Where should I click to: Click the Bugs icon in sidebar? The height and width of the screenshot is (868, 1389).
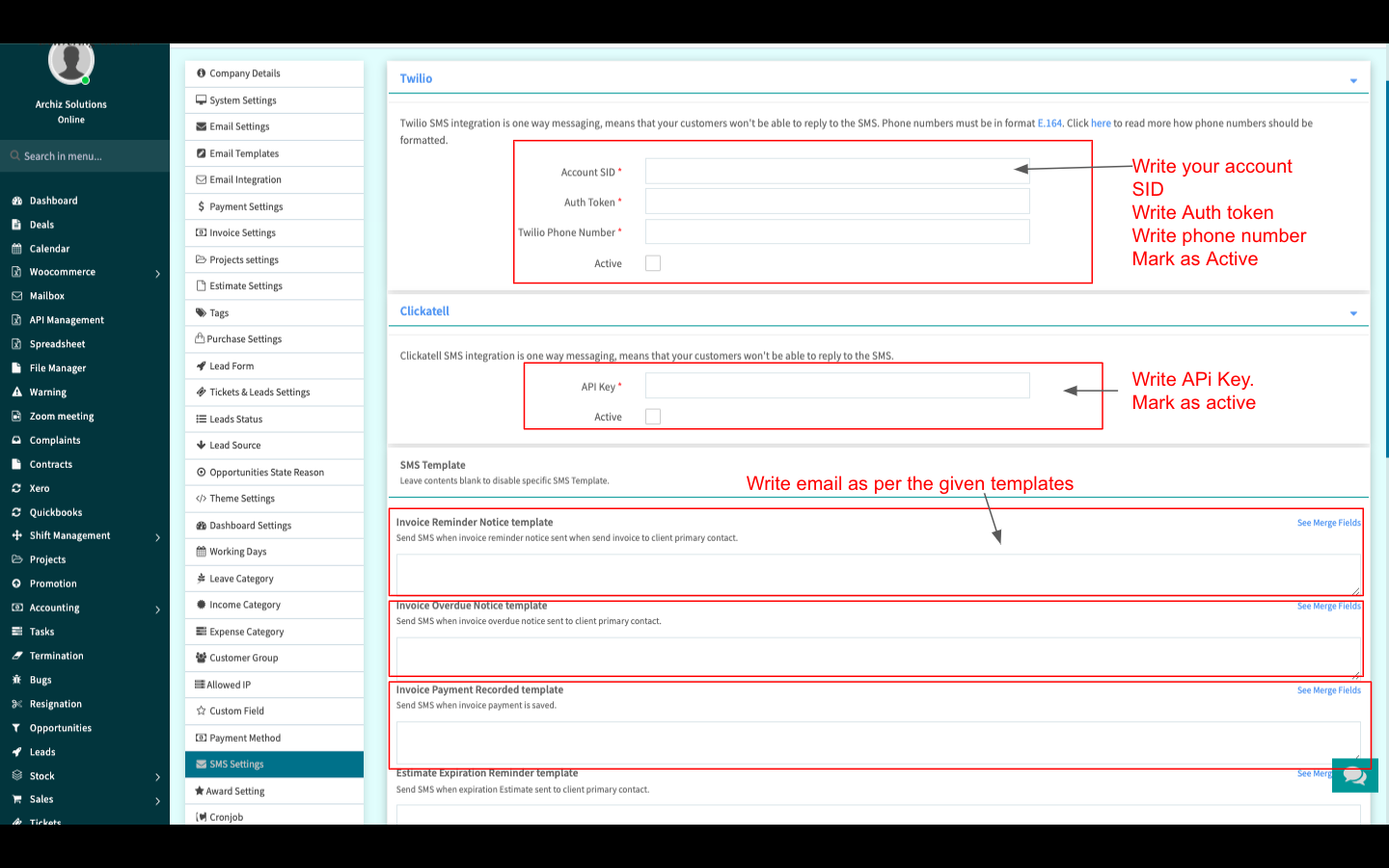pyautogui.click(x=16, y=680)
